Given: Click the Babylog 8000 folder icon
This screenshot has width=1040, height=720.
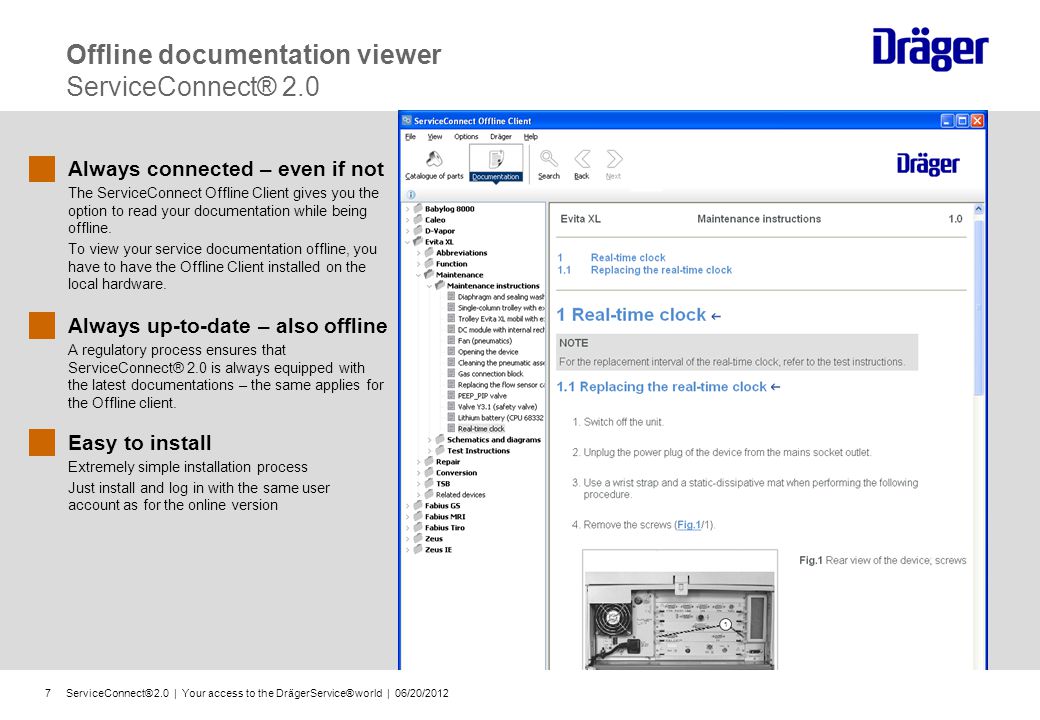Looking at the screenshot, I should tap(419, 208).
